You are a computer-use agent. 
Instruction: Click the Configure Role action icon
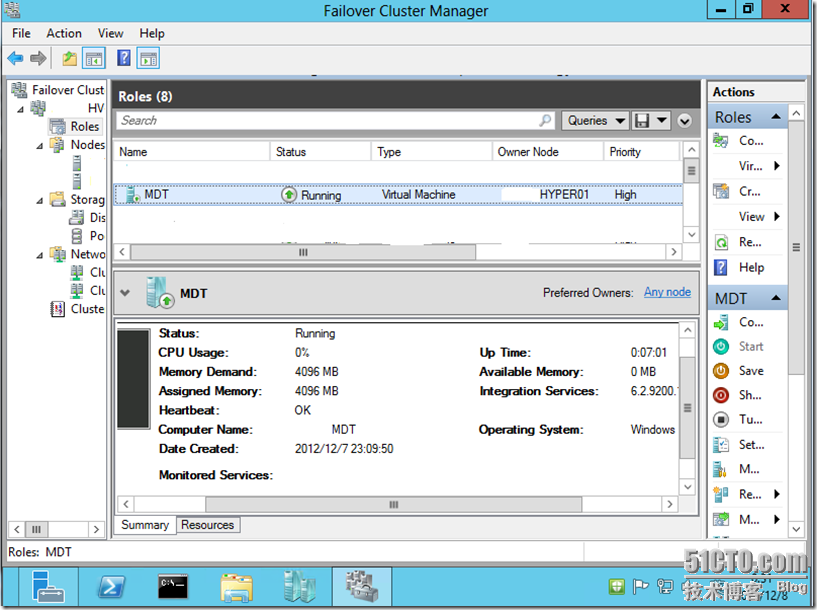click(721, 141)
